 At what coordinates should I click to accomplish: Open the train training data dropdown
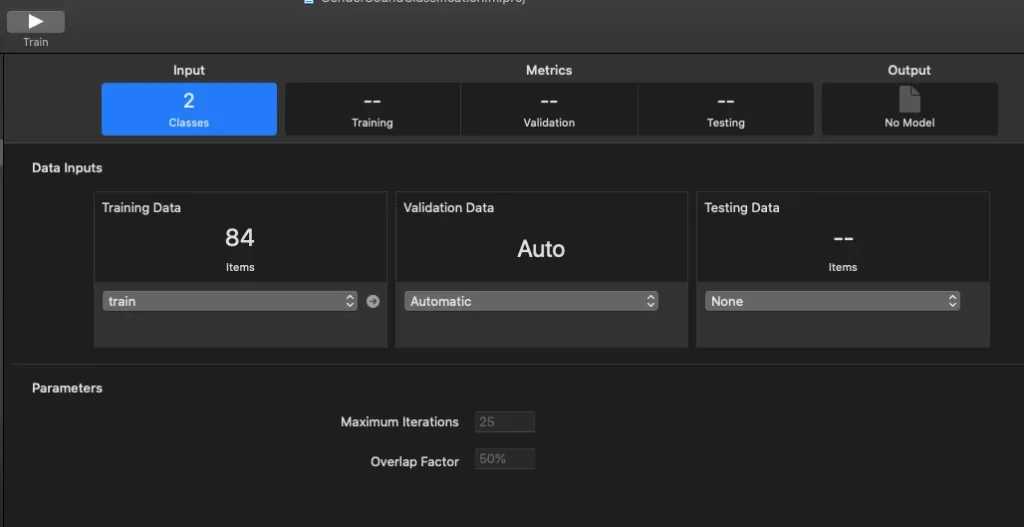pyautogui.click(x=230, y=301)
